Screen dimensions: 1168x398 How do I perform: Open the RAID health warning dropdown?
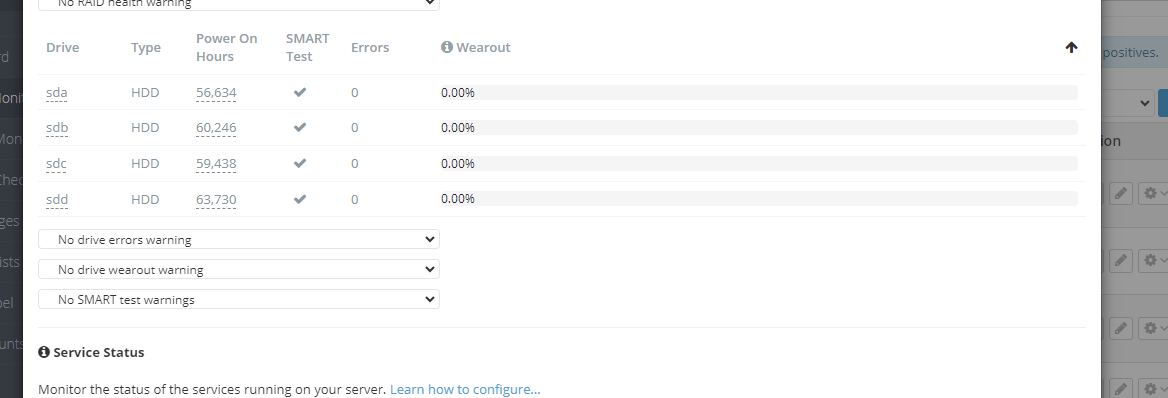coord(238,4)
